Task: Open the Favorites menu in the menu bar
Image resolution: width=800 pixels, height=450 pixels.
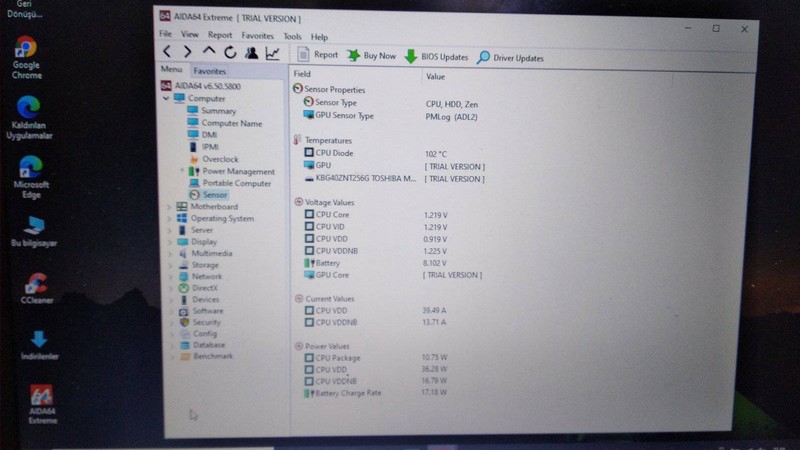Action: tap(258, 36)
